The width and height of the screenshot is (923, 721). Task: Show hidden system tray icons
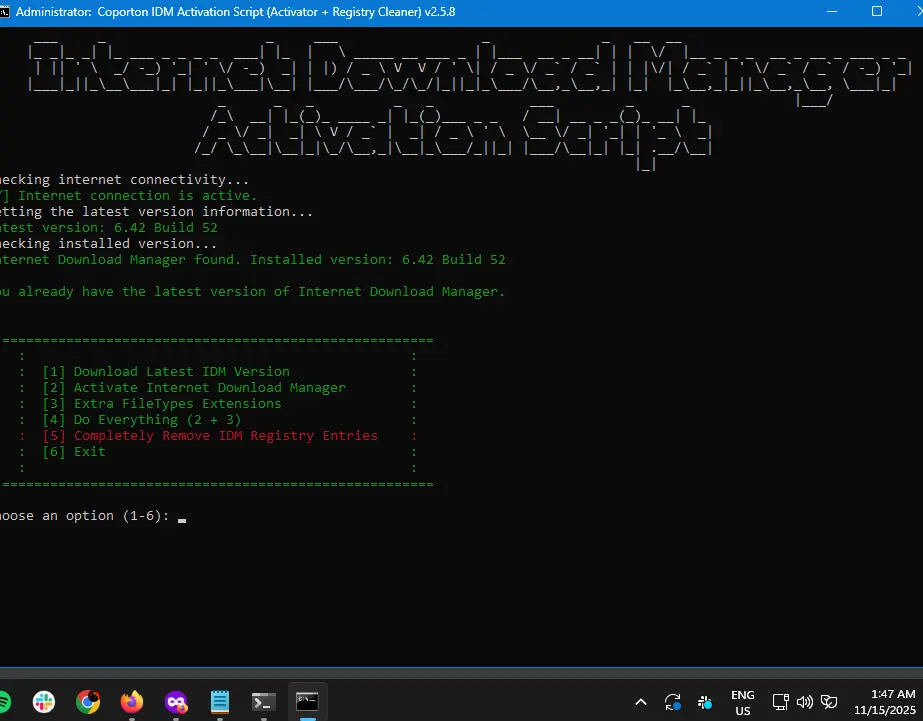(641, 702)
